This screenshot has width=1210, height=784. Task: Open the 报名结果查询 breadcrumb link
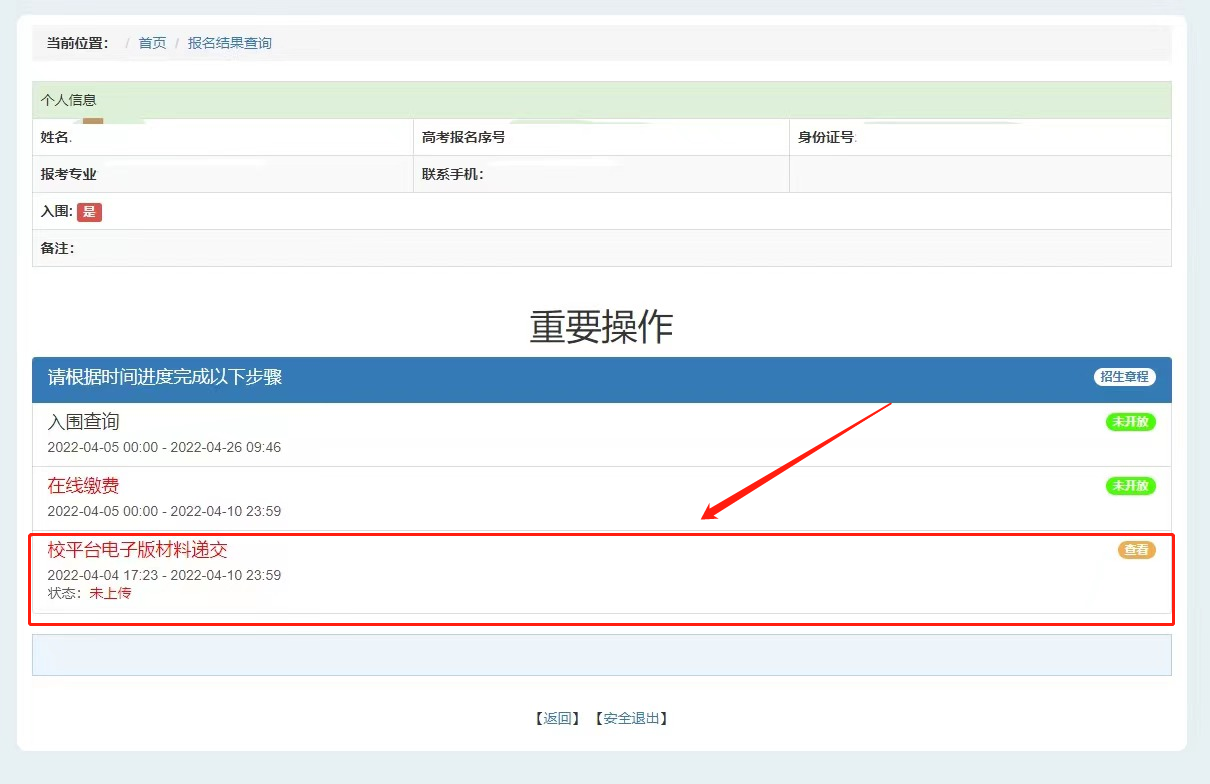coord(229,43)
